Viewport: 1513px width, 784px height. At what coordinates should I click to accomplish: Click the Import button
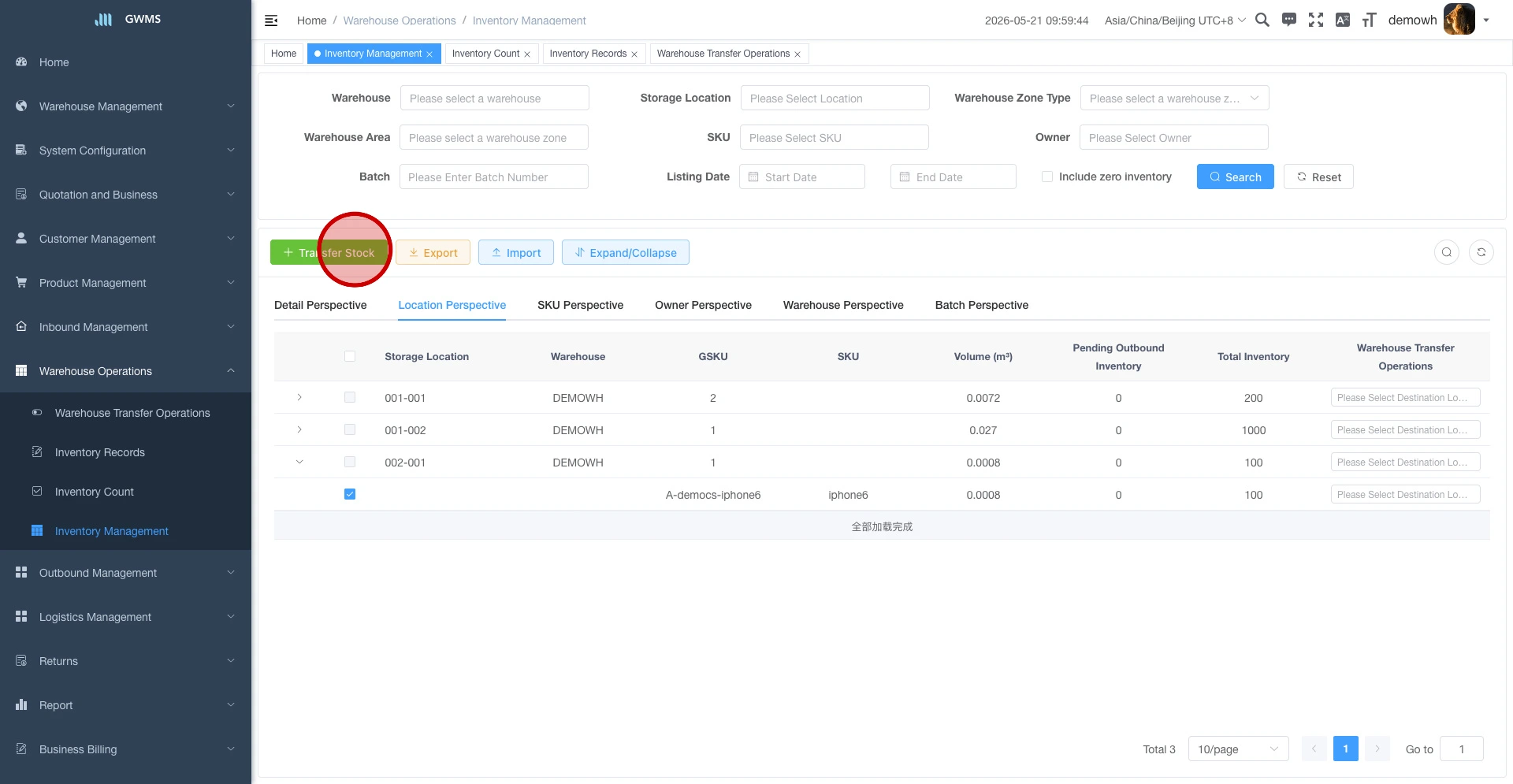click(516, 252)
